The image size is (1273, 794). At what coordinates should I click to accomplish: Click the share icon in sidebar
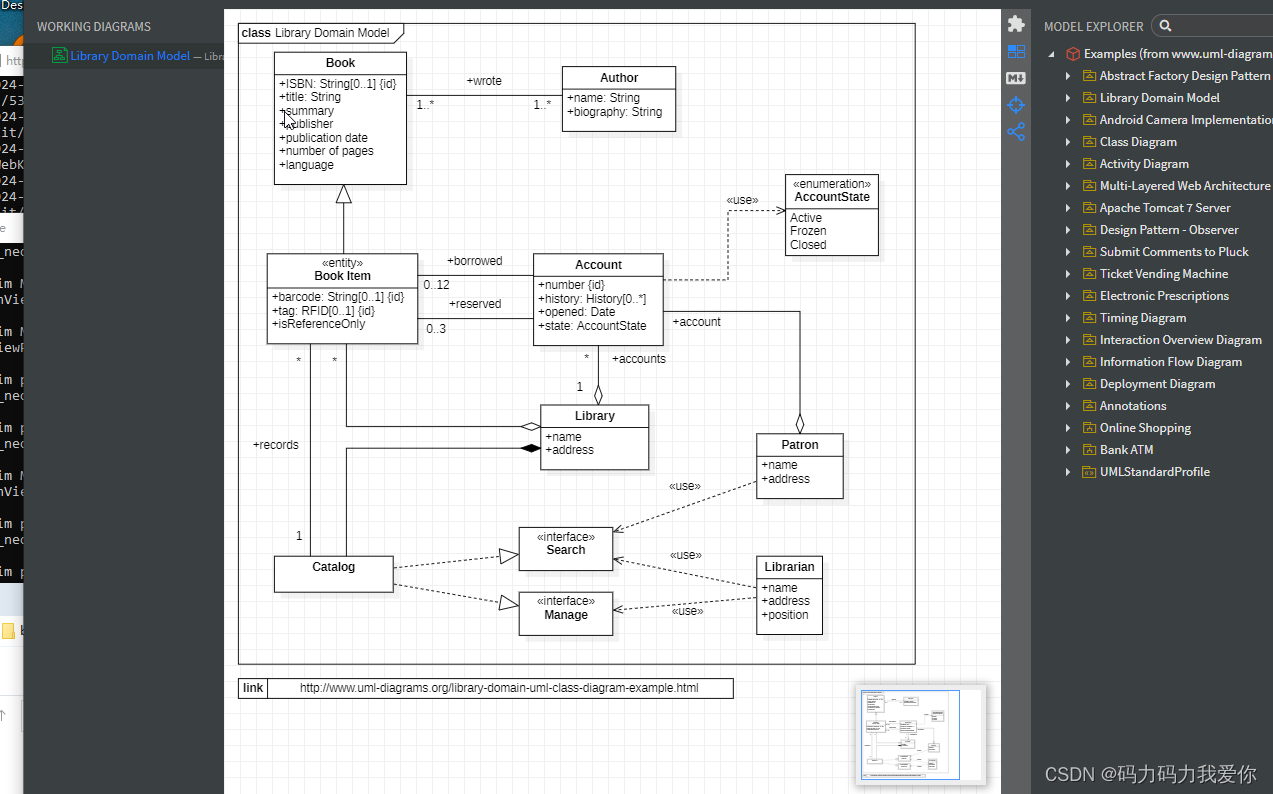click(x=1016, y=132)
